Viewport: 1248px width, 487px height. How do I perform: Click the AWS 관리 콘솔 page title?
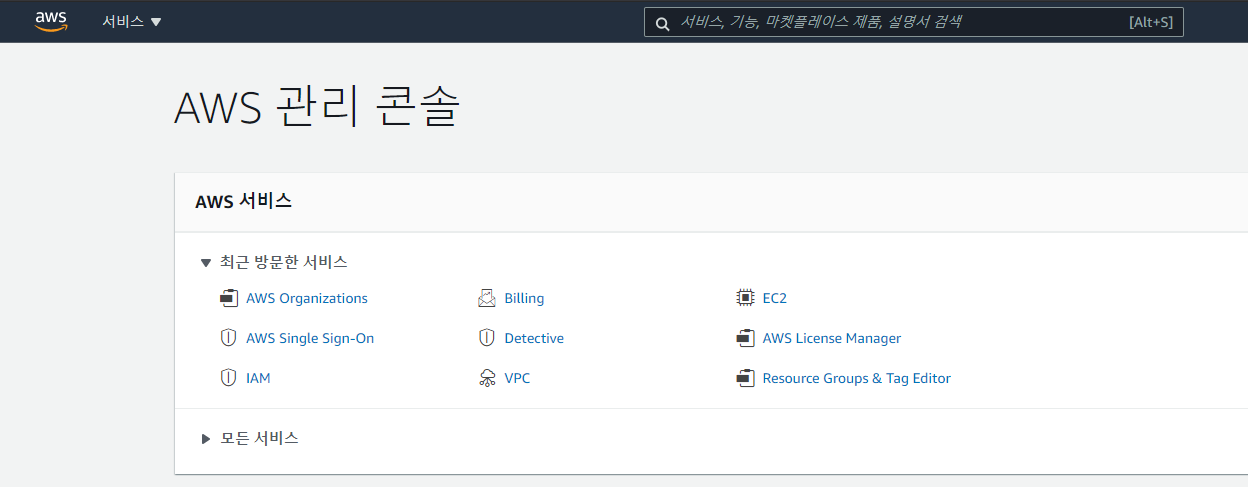click(x=318, y=106)
